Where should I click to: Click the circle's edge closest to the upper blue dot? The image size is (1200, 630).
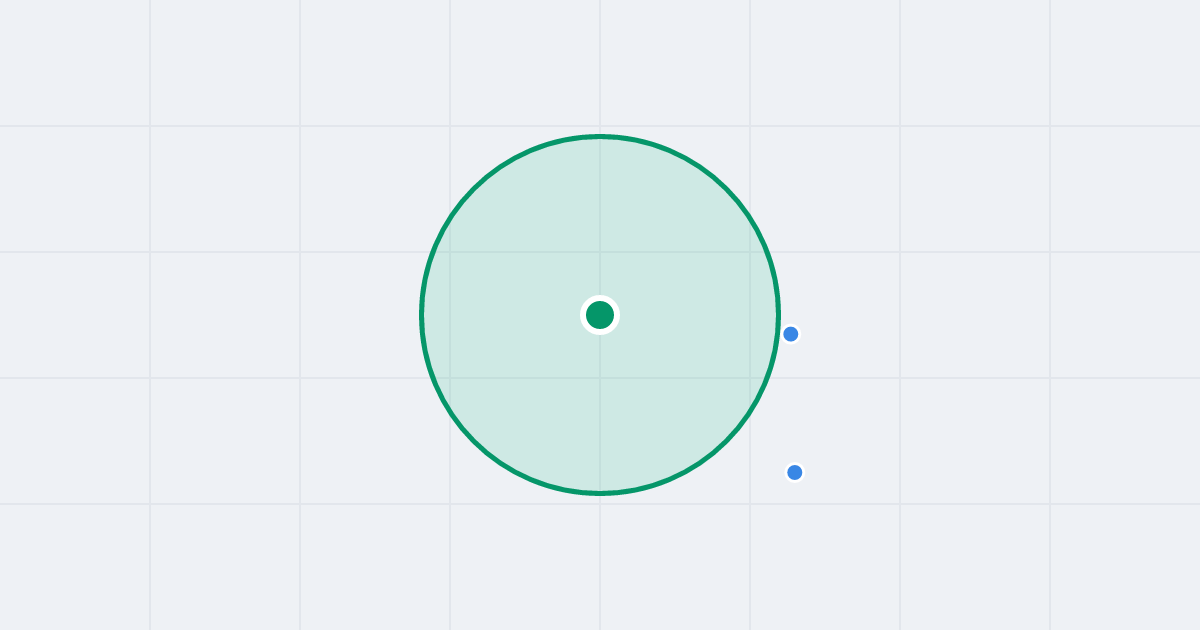tap(777, 333)
